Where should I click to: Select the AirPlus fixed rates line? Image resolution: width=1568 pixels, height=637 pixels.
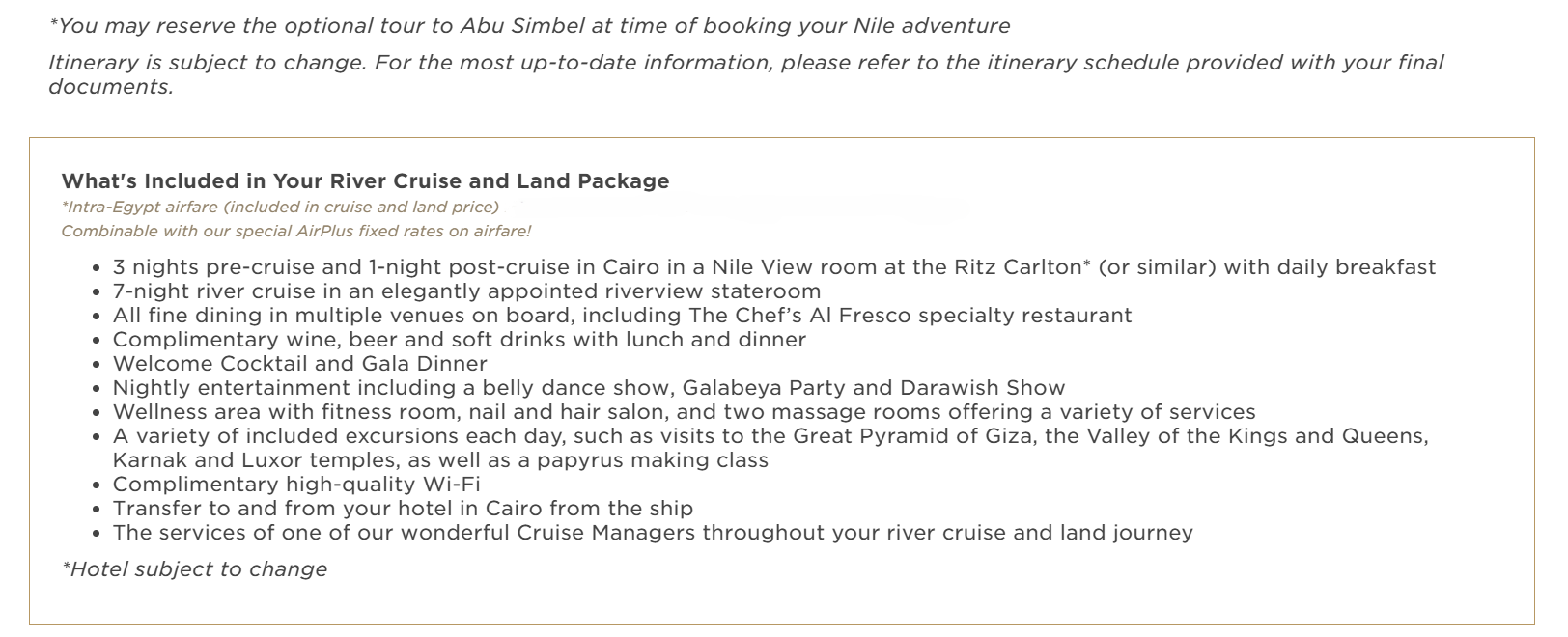click(295, 231)
